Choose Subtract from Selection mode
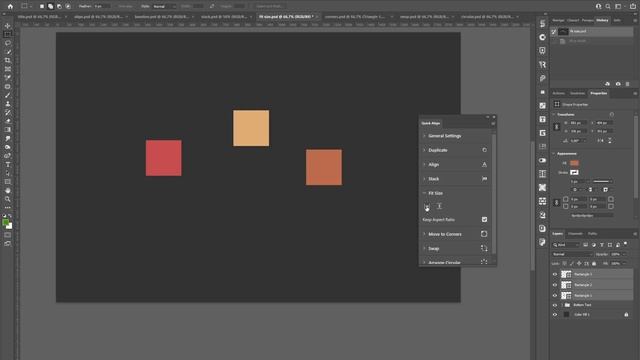Viewport: 640px width, 360px height. click(59, 6)
